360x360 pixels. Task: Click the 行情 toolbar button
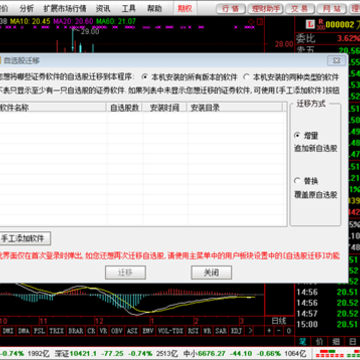231,9
